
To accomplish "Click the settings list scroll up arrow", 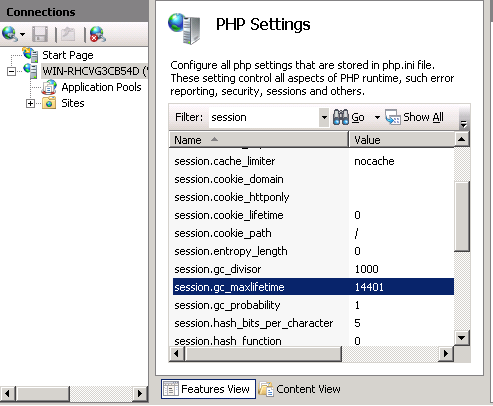I will coord(462,139).
